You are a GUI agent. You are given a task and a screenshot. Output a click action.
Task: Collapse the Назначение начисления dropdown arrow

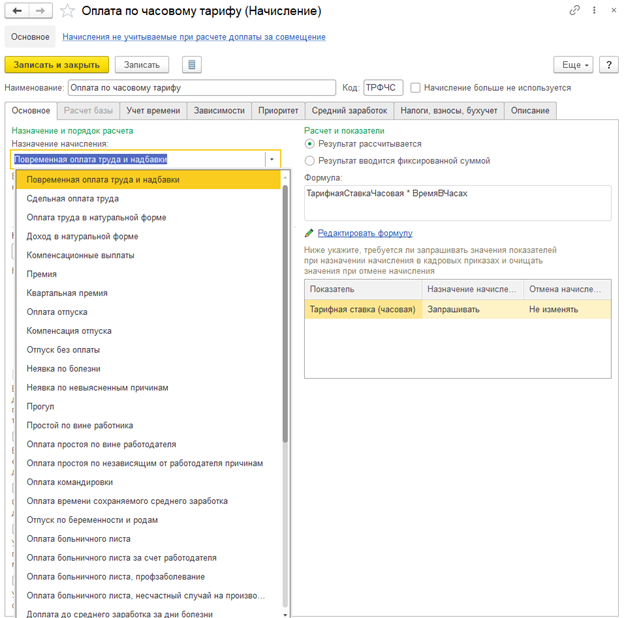[x=272, y=159]
